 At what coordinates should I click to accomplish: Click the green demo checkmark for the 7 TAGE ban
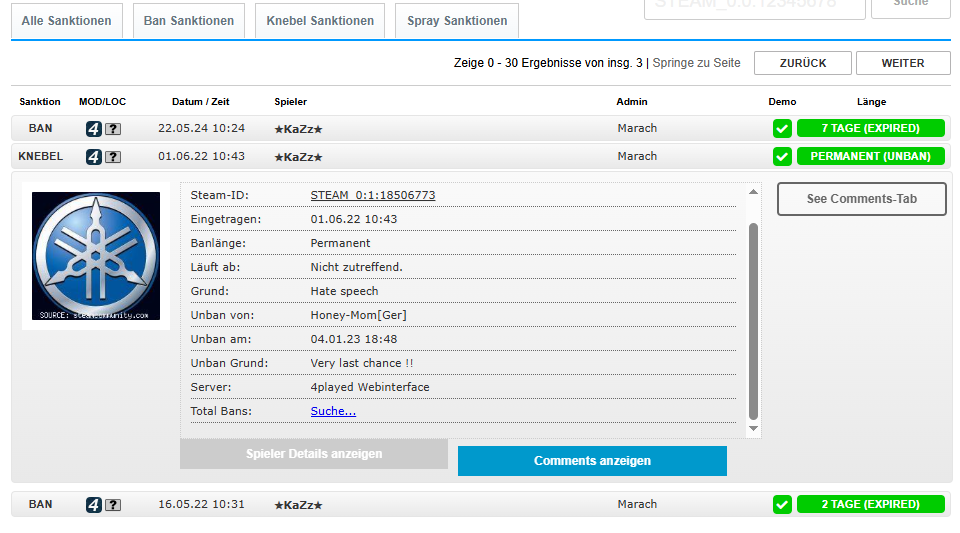point(782,129)
